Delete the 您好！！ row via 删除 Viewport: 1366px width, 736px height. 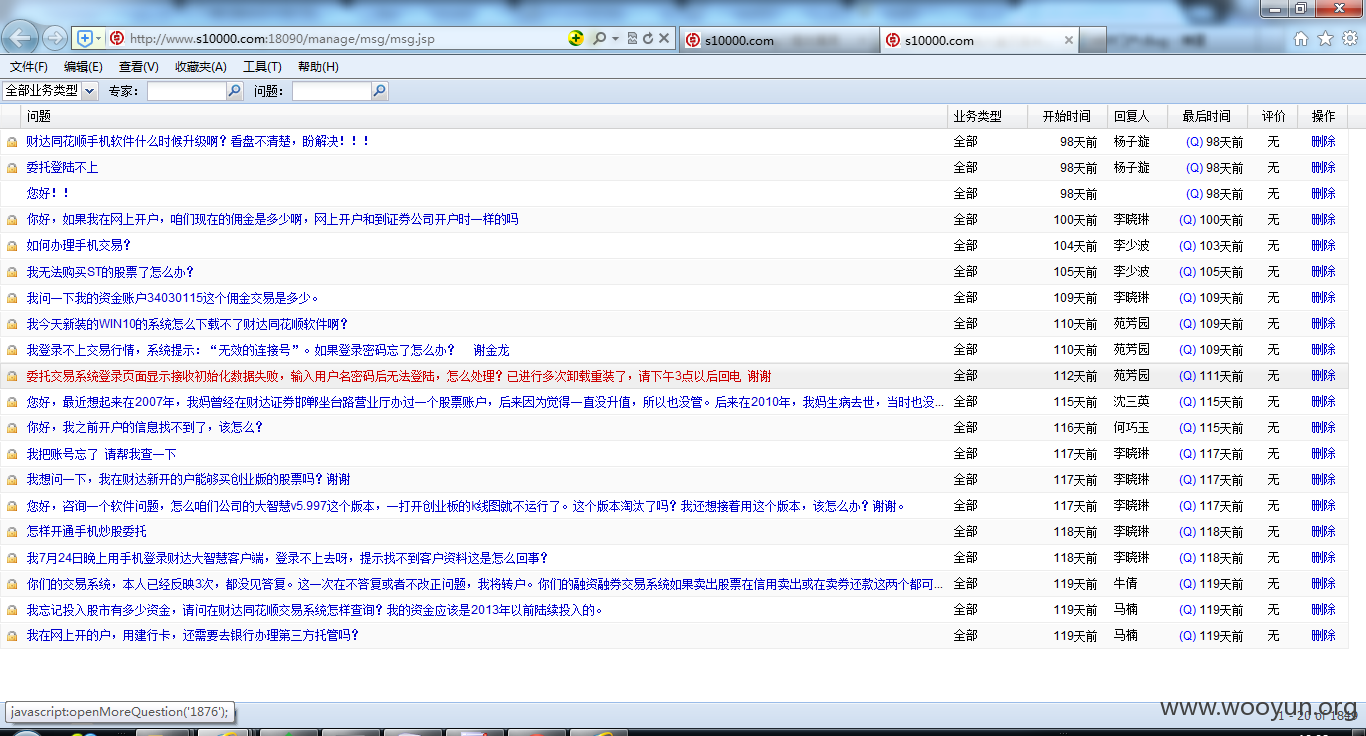click(x=1323, y=194)
